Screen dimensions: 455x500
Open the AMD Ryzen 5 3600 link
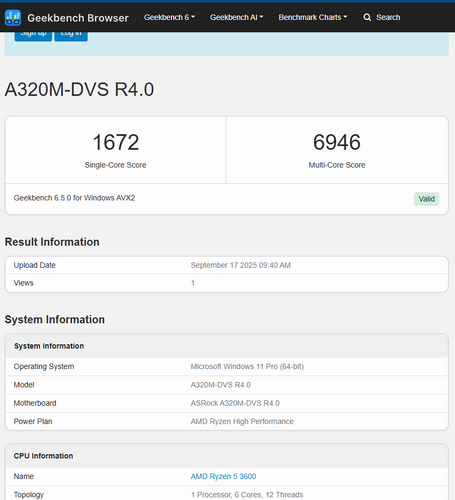pyautogui.click(x=223, y=476)
